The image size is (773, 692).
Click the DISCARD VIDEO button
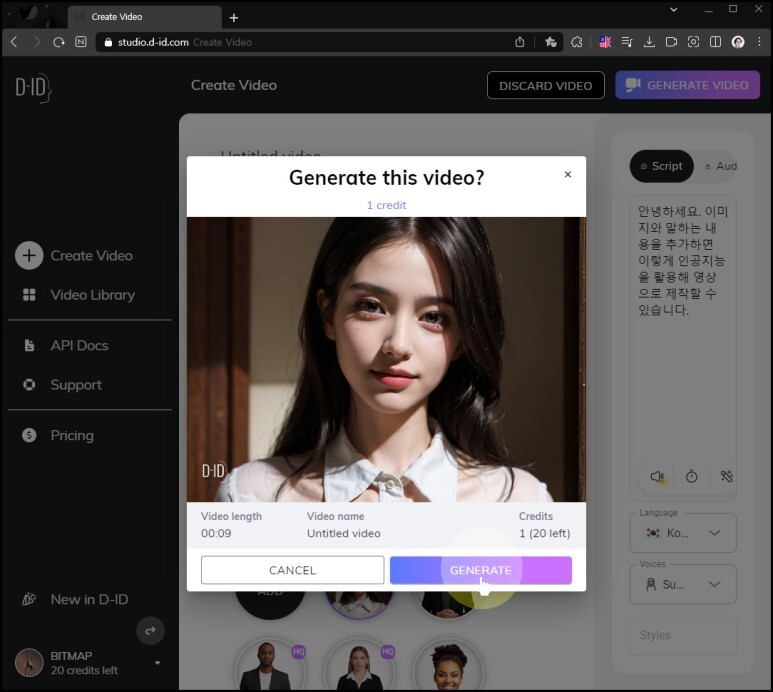click(x=546, y=86)
